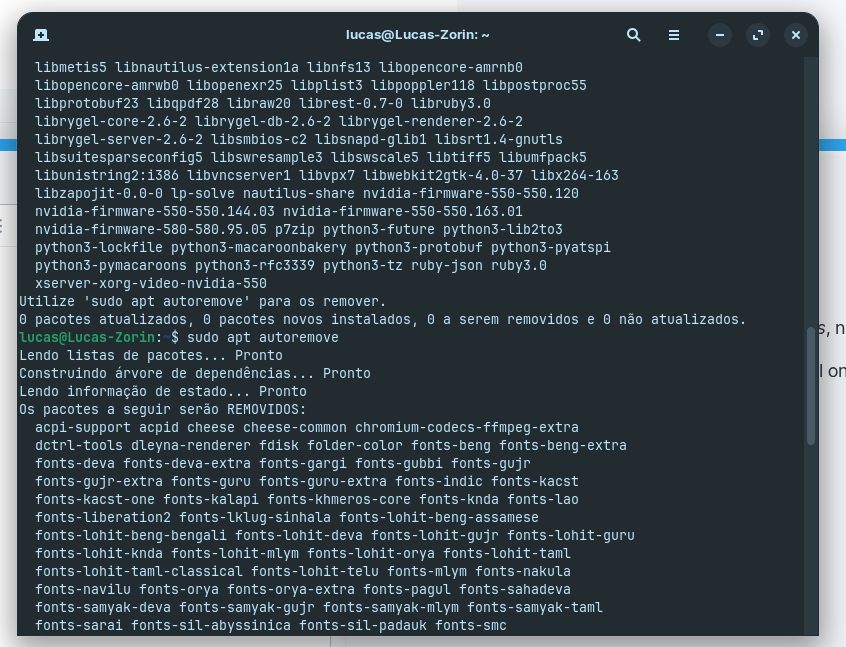The width and height of the screenshot is (846, 647).
Task: Click the typed 'sudo apt autoremove' command
Action: click(262, 338)
